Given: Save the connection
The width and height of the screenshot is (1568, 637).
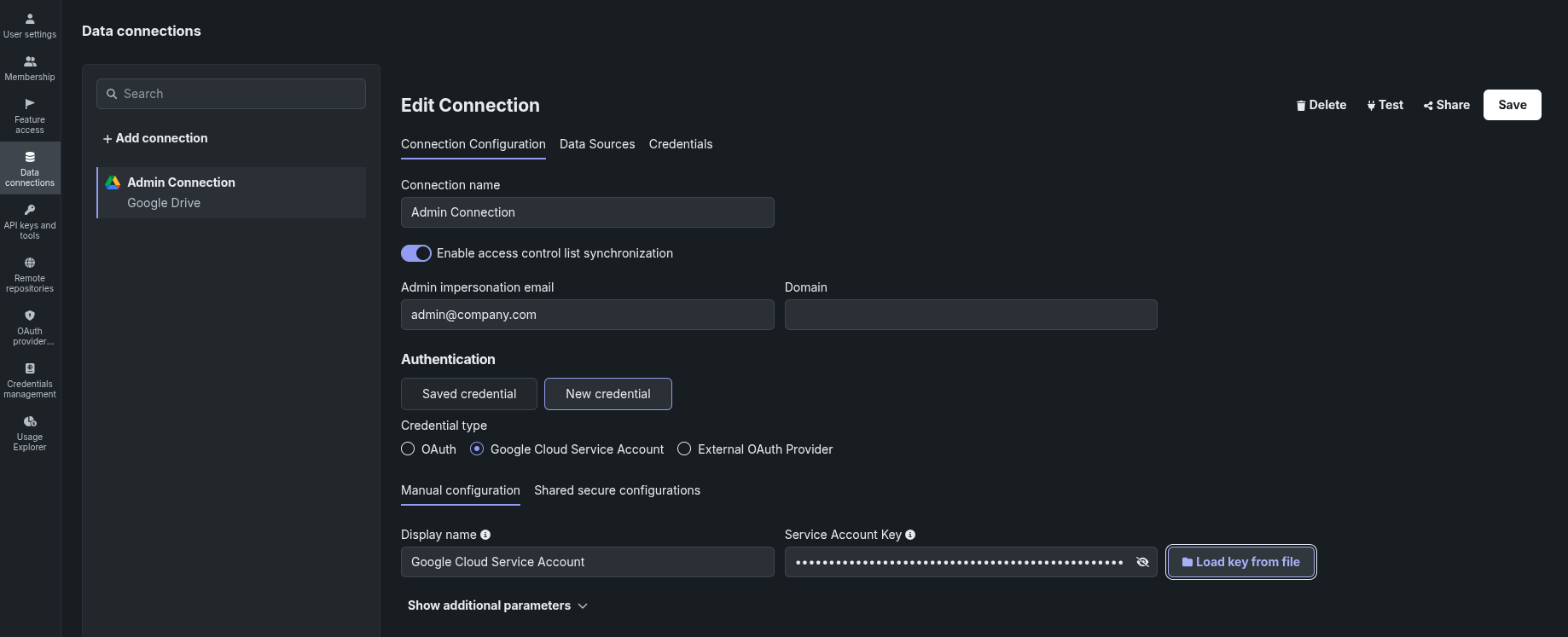Looking at the screenshot, I should (1512, 105).
